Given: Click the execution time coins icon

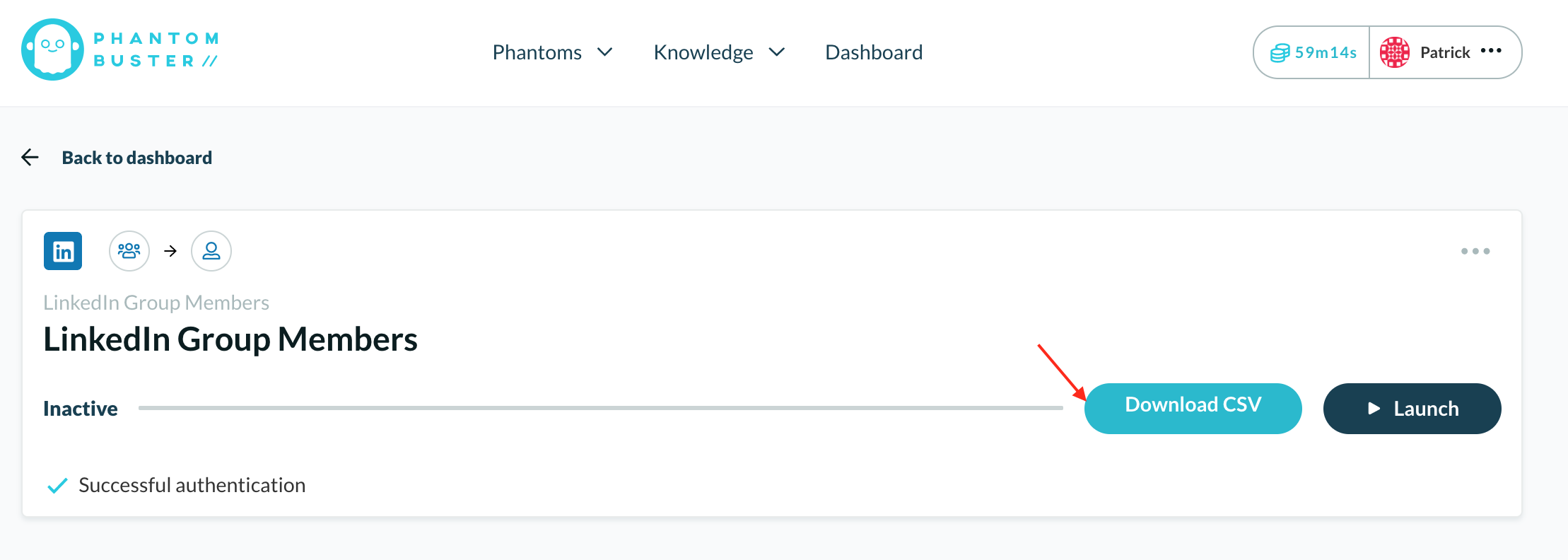Looking at the screenshot, I should (1280, 53).
